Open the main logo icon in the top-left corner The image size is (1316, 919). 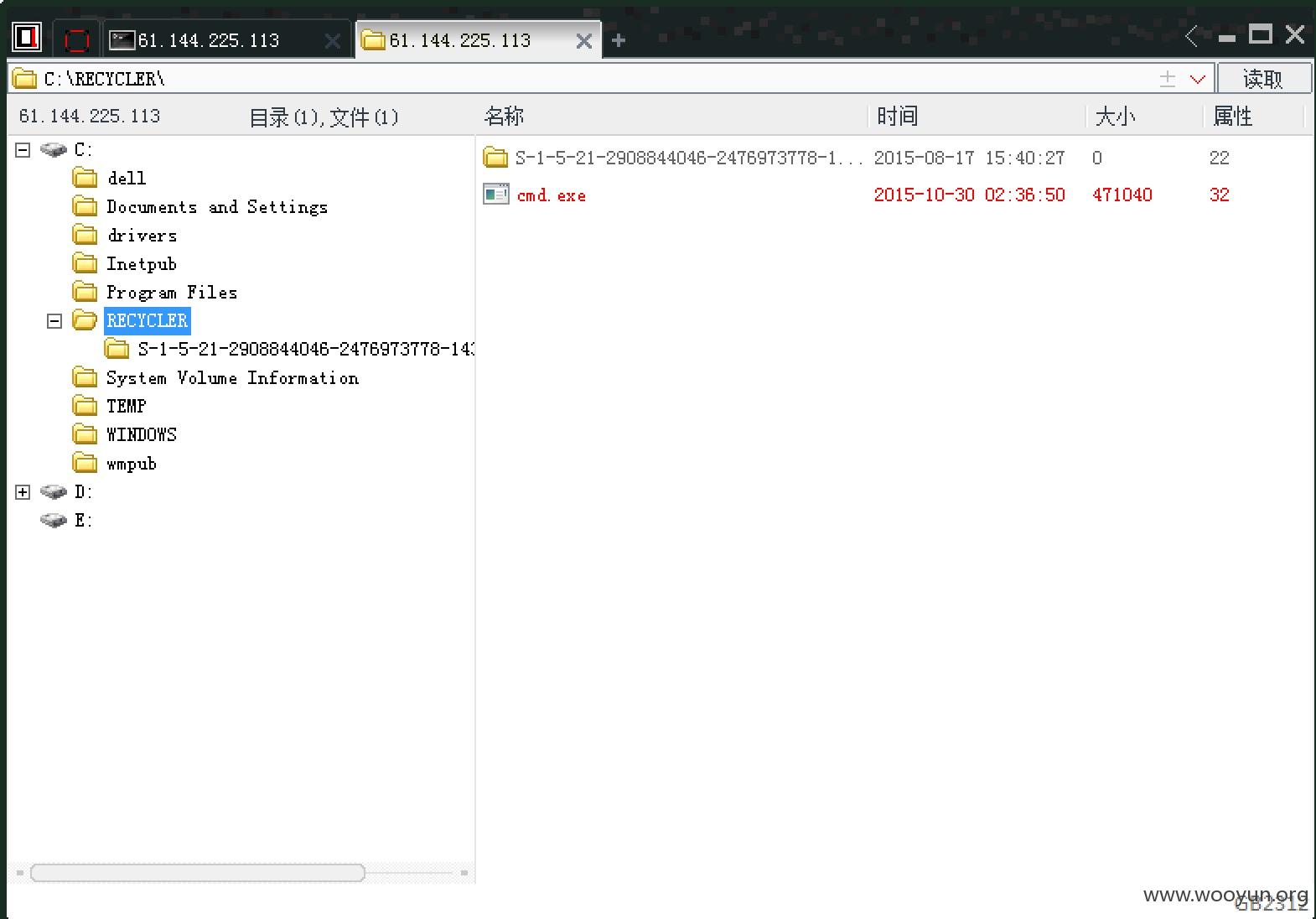click(27, 37)
